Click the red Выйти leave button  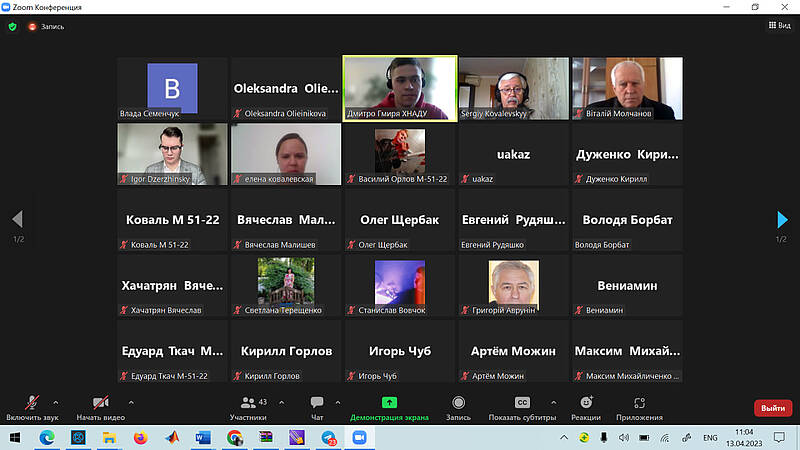click(772, 408)
